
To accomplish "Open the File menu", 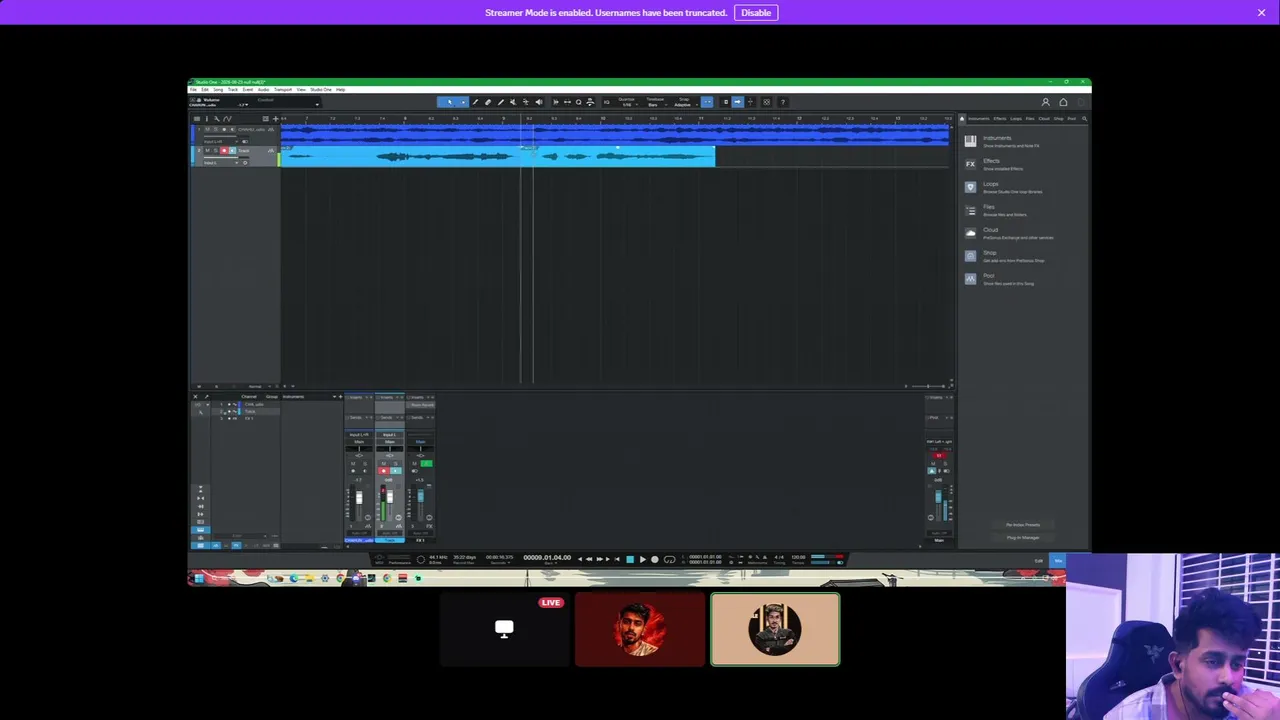I will [x=193, y=90].
